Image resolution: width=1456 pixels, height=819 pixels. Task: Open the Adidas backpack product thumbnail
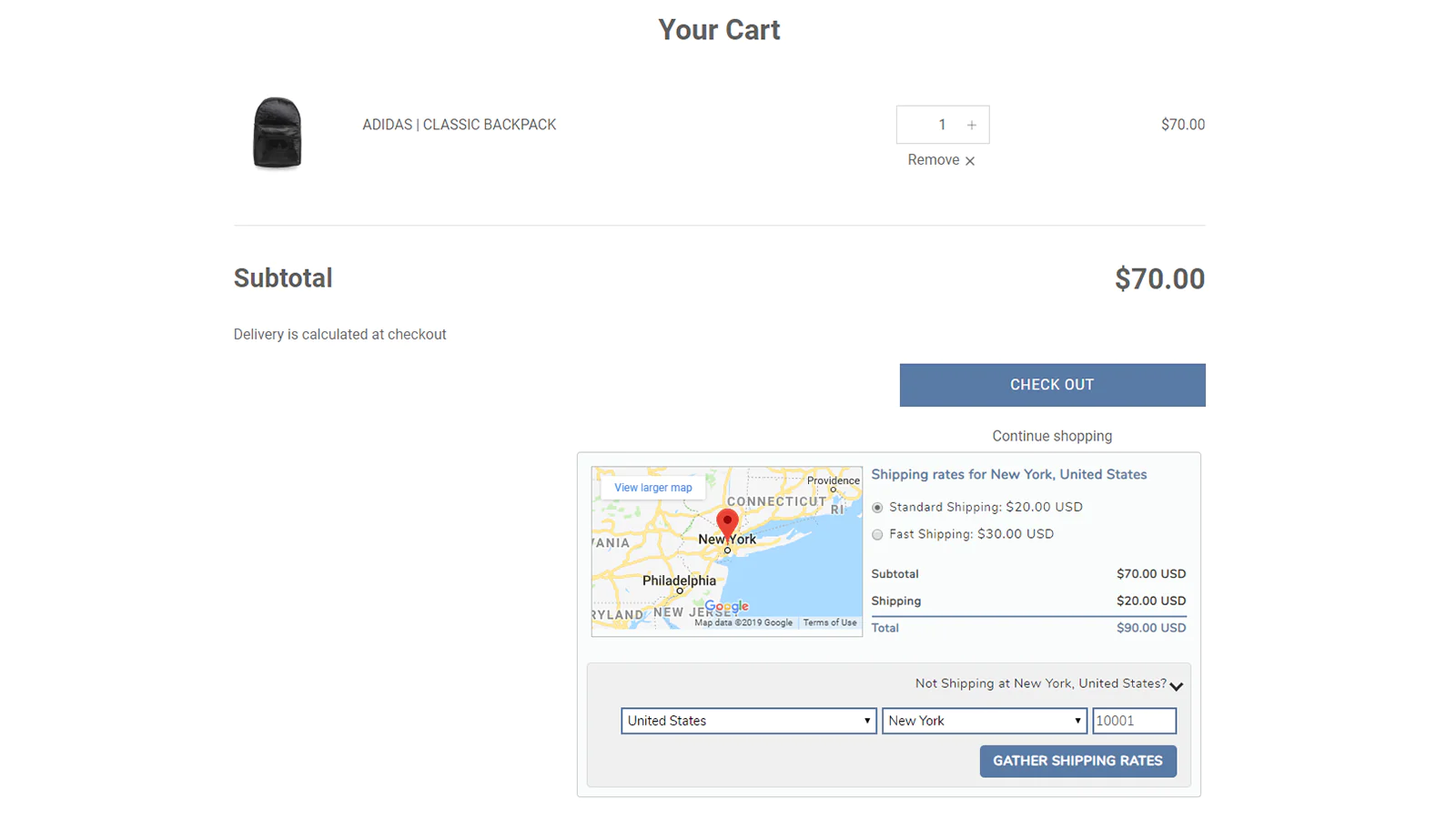coord(277,133)
